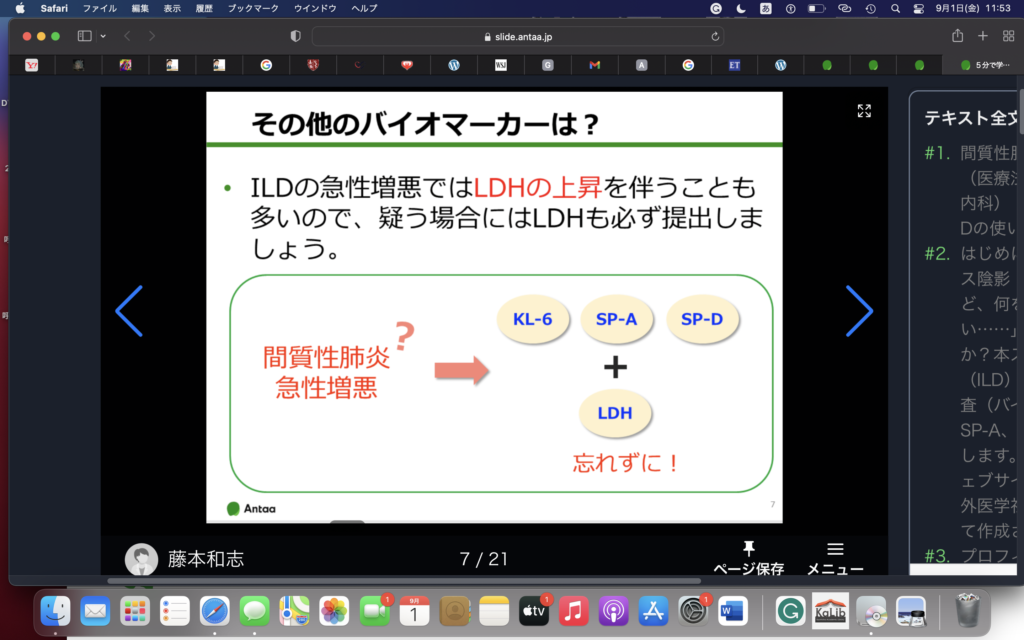
Task: Toggle the Safari sidebar
Action: pos(84,36)
